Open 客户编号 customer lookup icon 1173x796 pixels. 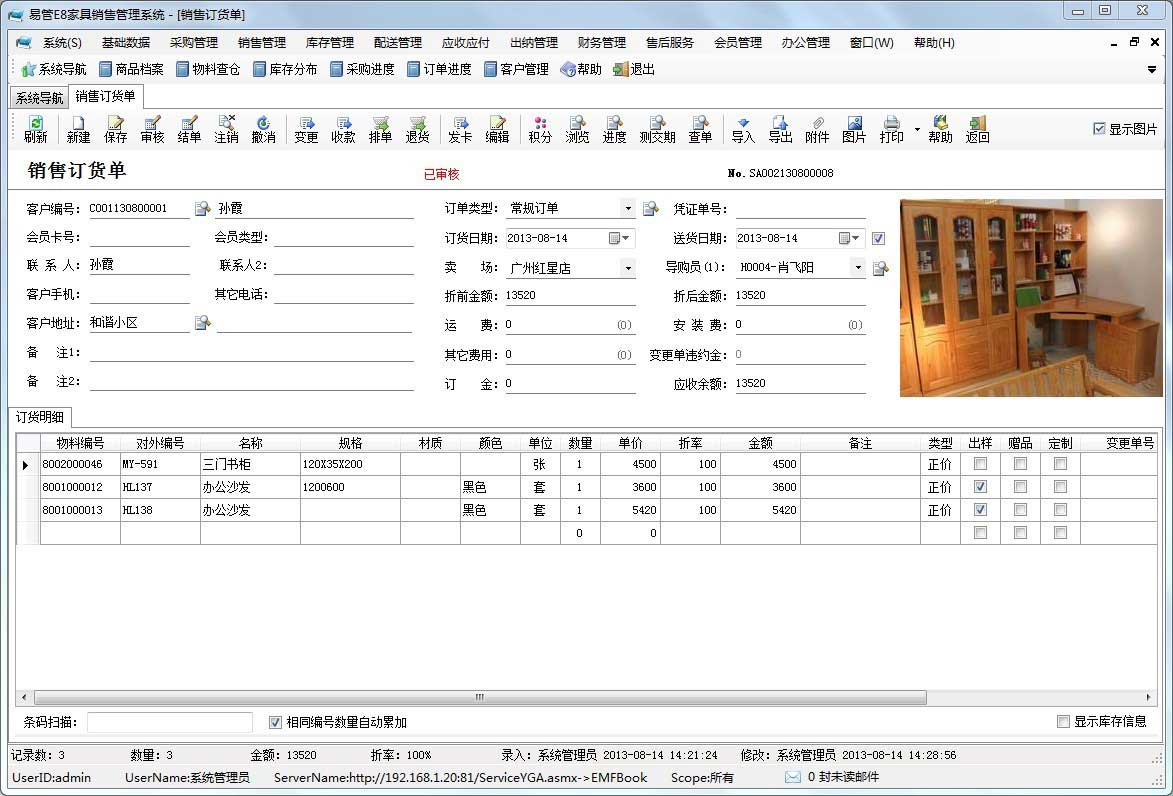202,208
